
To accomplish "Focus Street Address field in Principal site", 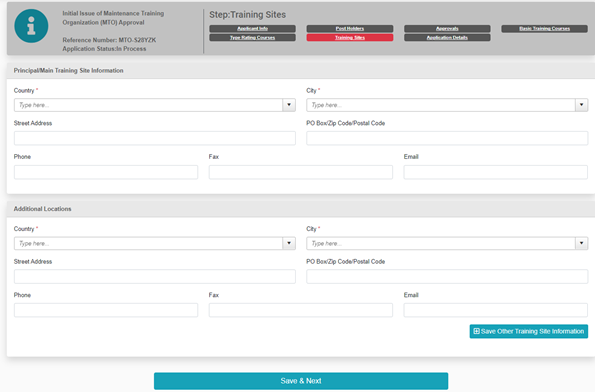I will pos(155,138).
